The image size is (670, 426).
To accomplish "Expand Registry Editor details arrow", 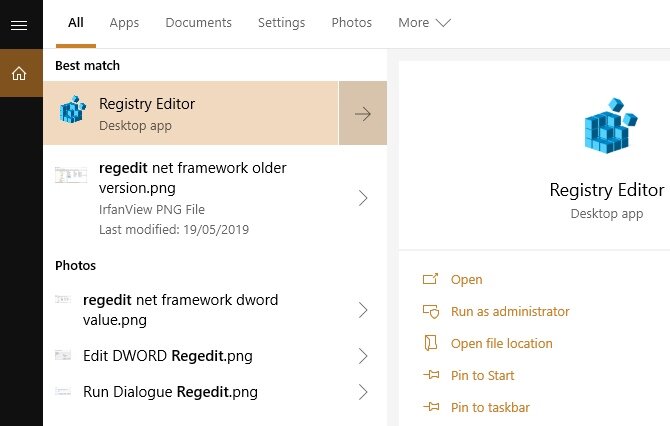I will pos(363,113).
